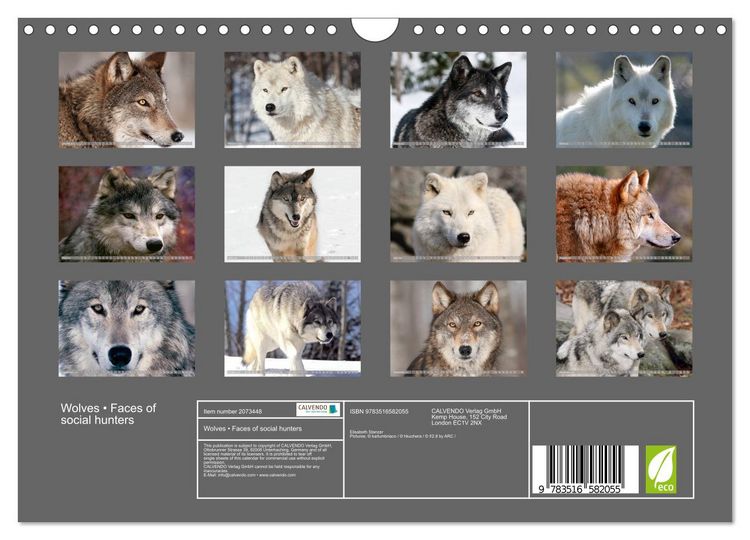This screenshot has height=540, width=750.
Task: Open the wolf walking on white snow thumbnail
Action: pos(292,214)
